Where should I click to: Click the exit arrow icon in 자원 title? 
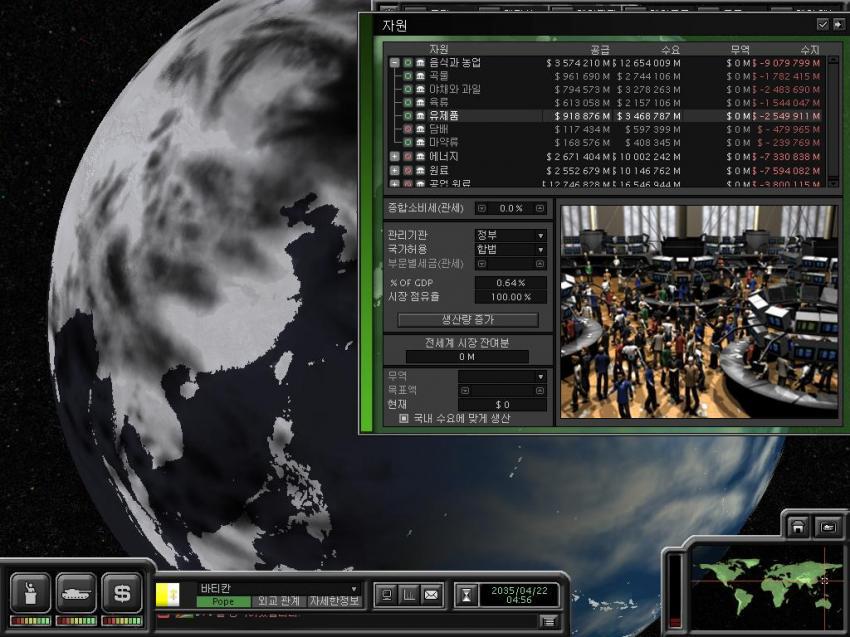click(x=838, y=24)
